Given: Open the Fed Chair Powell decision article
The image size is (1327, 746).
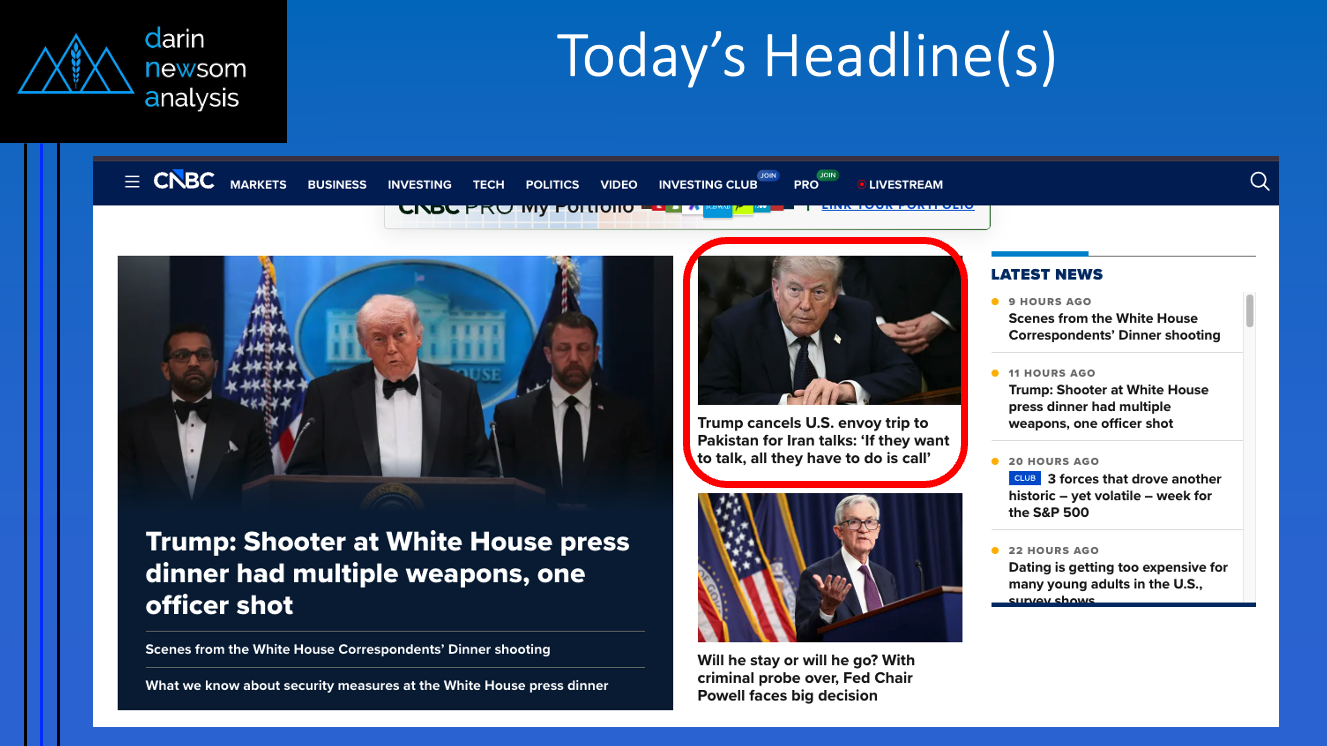Looking at the screenshot, I should coord(806,677).
